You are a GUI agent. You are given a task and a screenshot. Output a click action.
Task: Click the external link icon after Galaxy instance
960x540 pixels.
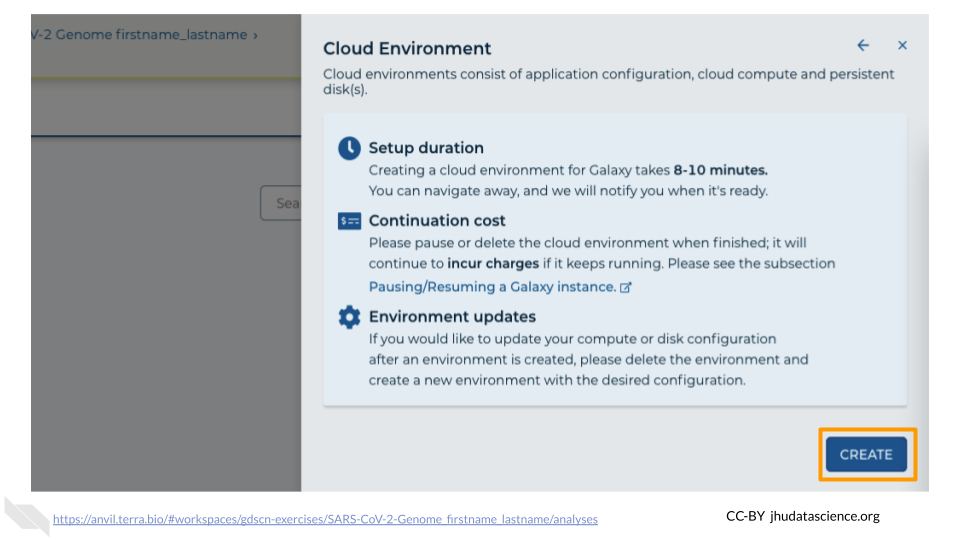tap(626, 287)
